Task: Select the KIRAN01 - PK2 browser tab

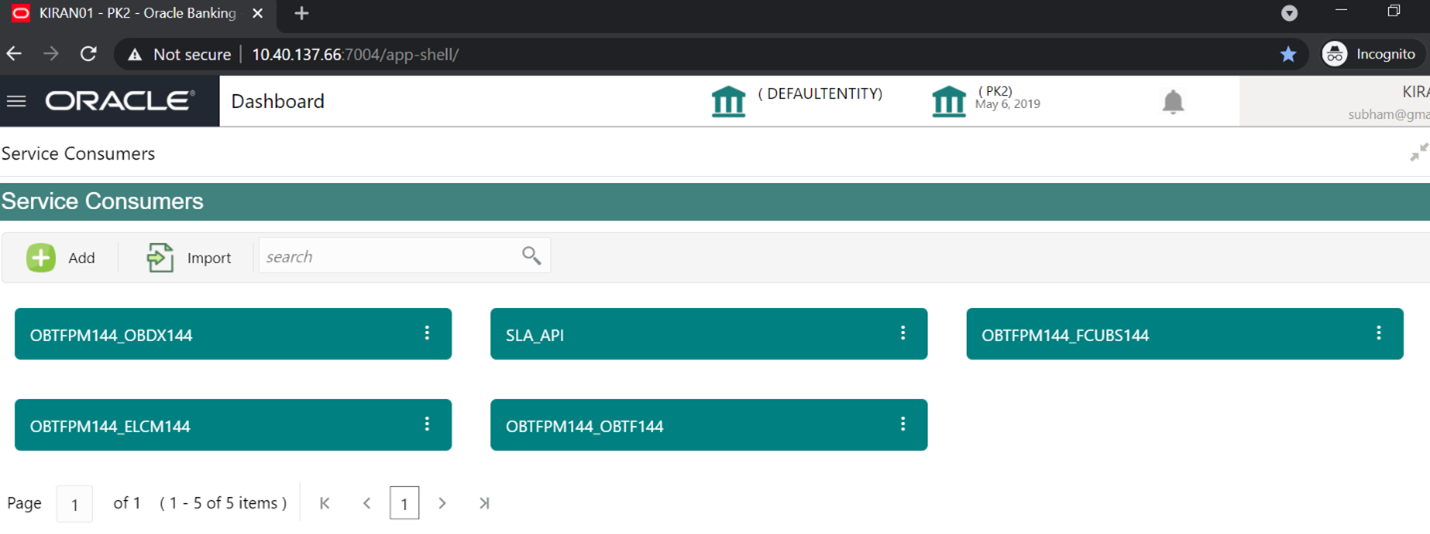Action: coord(138,14)
